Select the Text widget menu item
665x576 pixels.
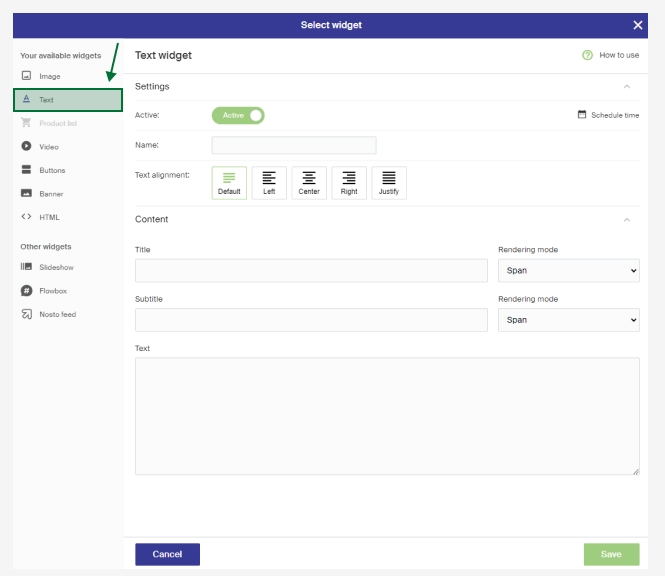pos(67,100)
